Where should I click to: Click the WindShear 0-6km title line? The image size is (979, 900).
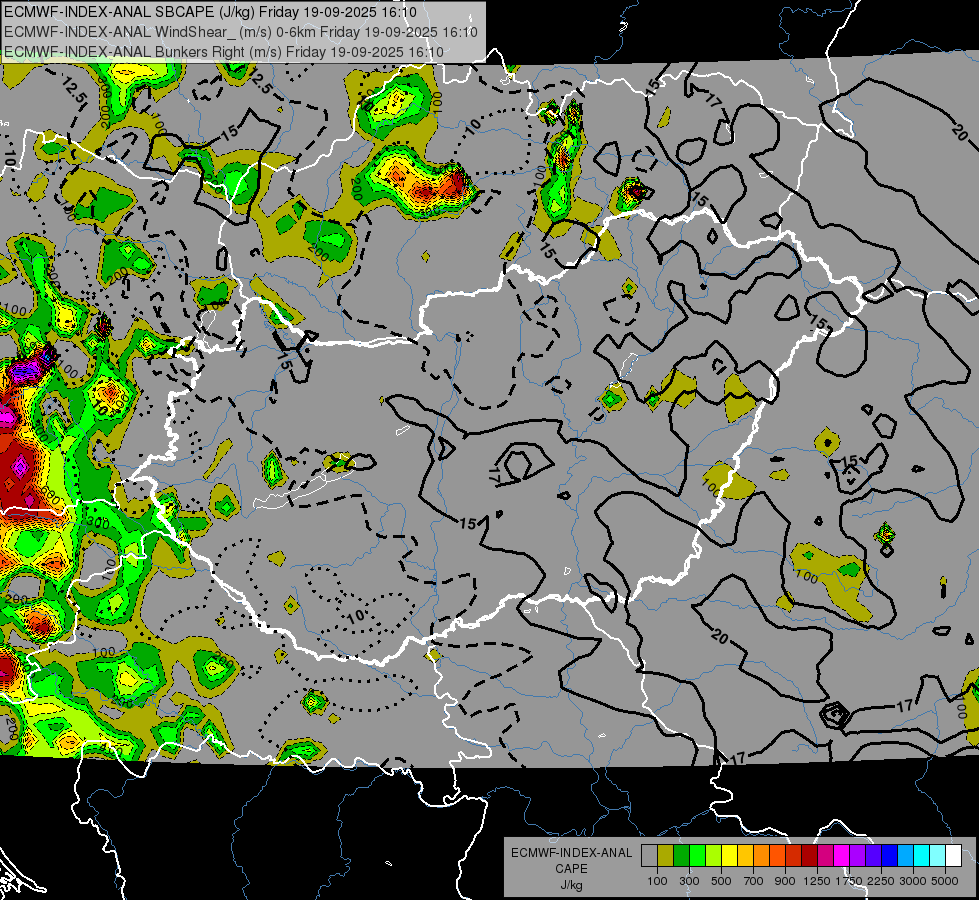[241, 32]
